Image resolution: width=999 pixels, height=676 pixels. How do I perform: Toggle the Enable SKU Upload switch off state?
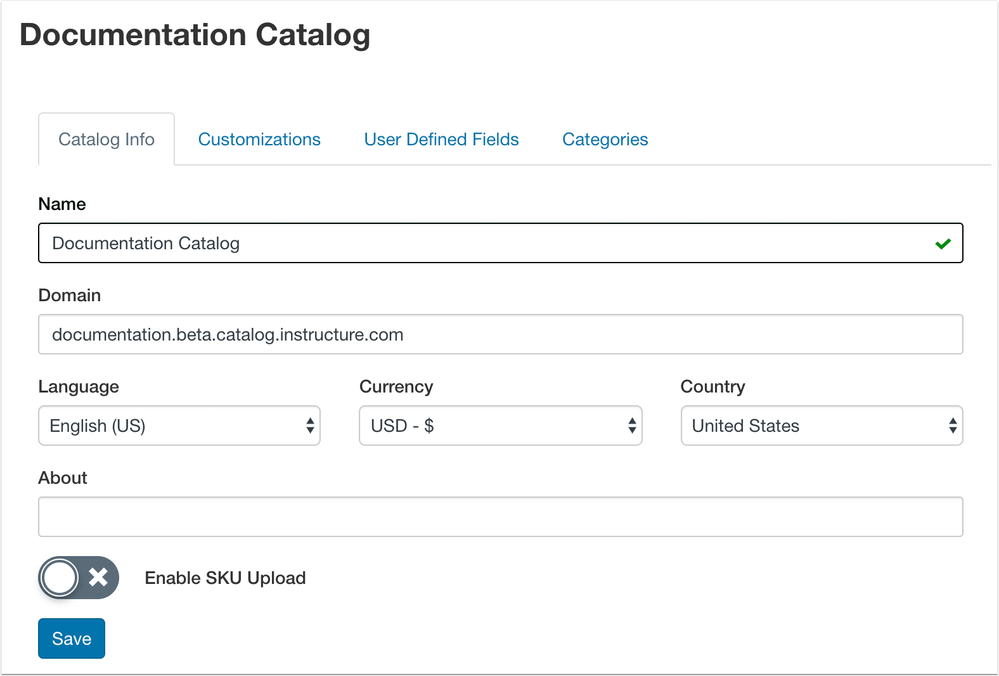pyautogui.click(x=78, y=578)
